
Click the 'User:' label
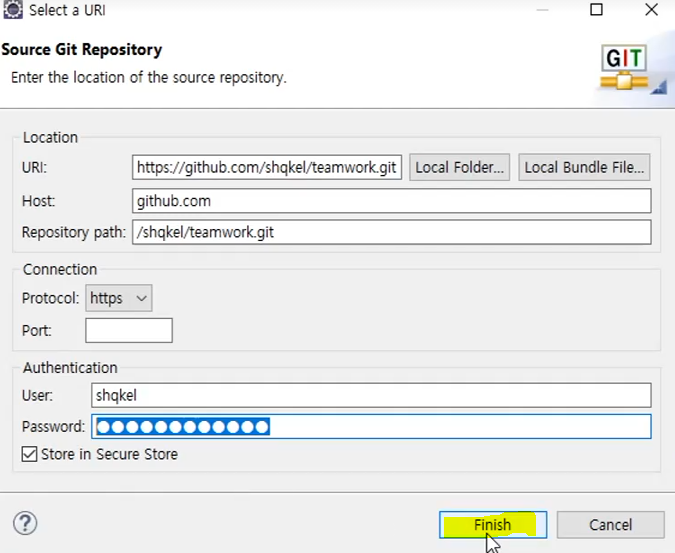(x=37, y=395)
